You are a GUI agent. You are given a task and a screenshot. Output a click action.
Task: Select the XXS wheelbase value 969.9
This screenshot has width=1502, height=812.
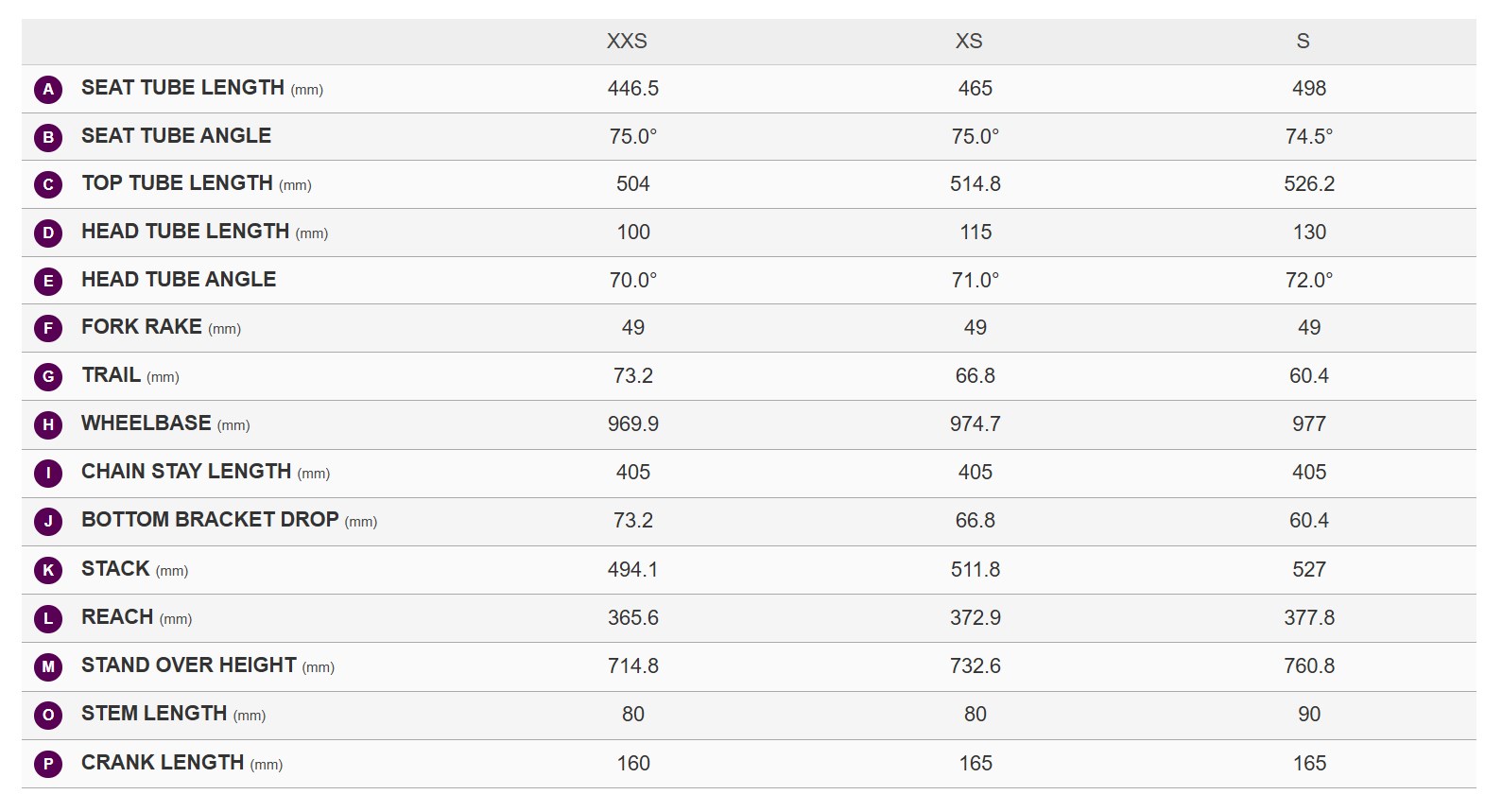(x=633, y=424)
